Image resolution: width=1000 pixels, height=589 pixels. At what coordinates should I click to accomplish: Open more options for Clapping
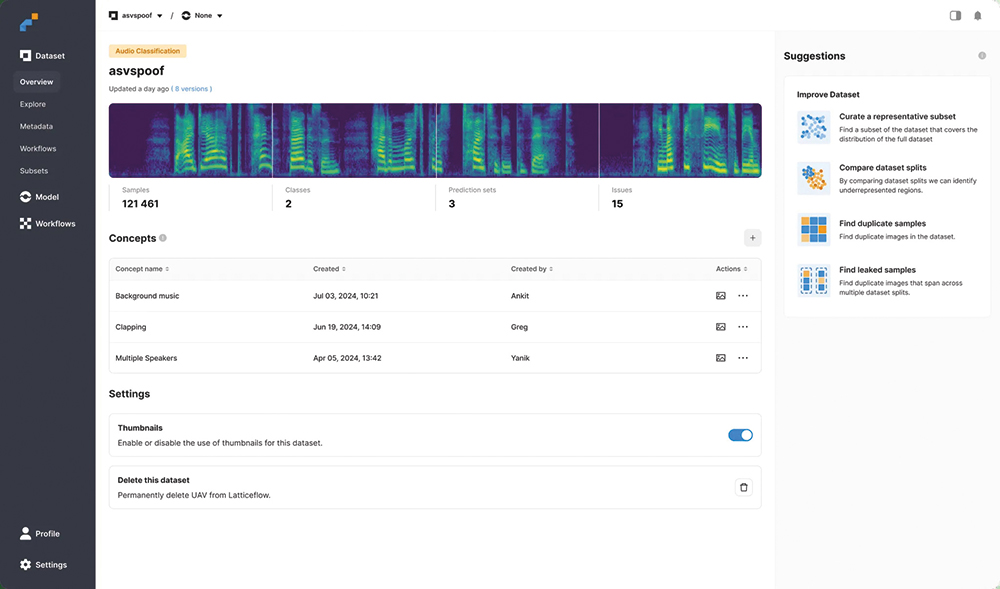coord(743,327)
